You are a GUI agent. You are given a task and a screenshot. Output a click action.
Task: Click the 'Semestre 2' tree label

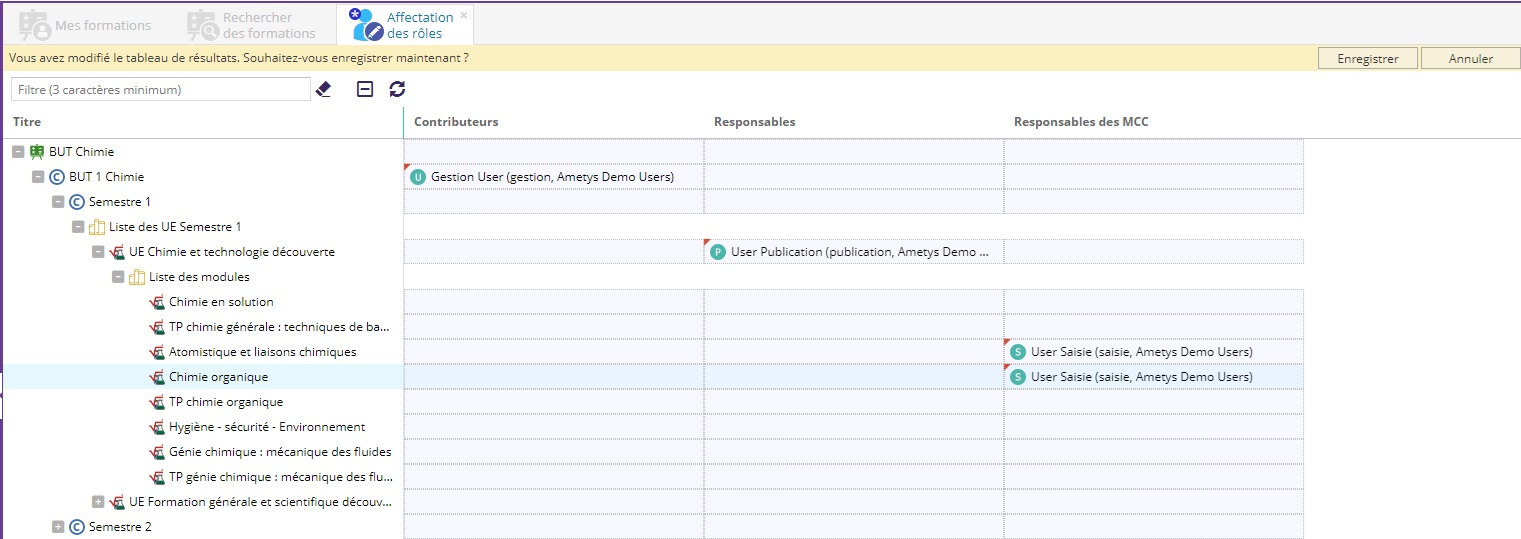pos(120,527)
